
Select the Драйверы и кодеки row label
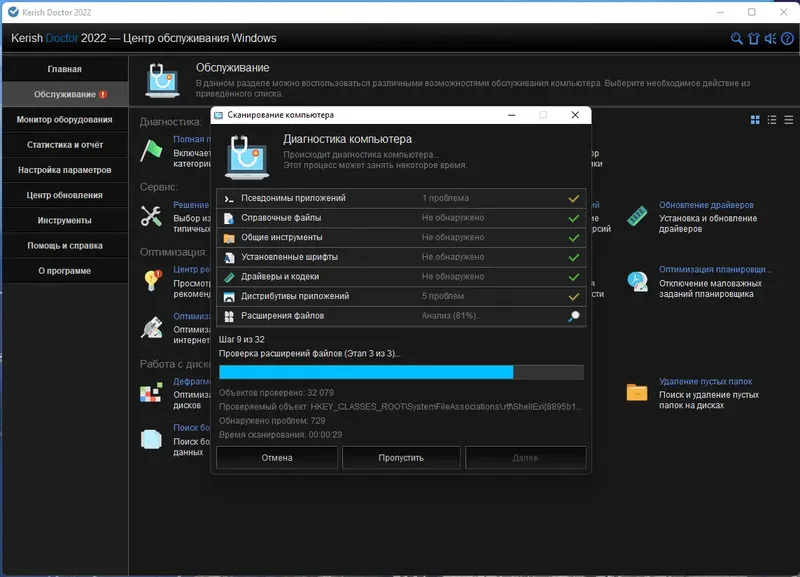point(280,277)
